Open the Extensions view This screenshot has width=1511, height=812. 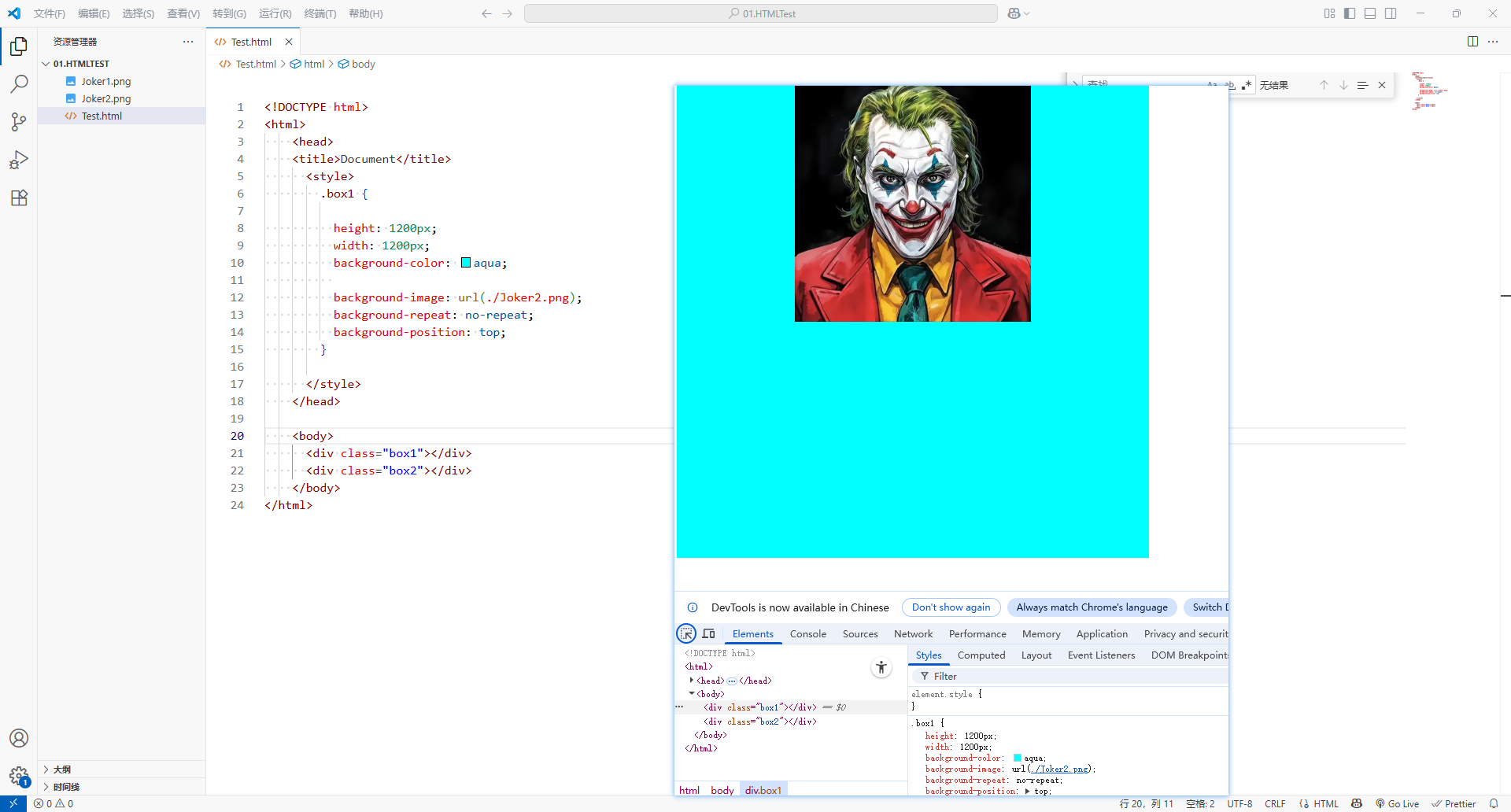coord(19,197)
